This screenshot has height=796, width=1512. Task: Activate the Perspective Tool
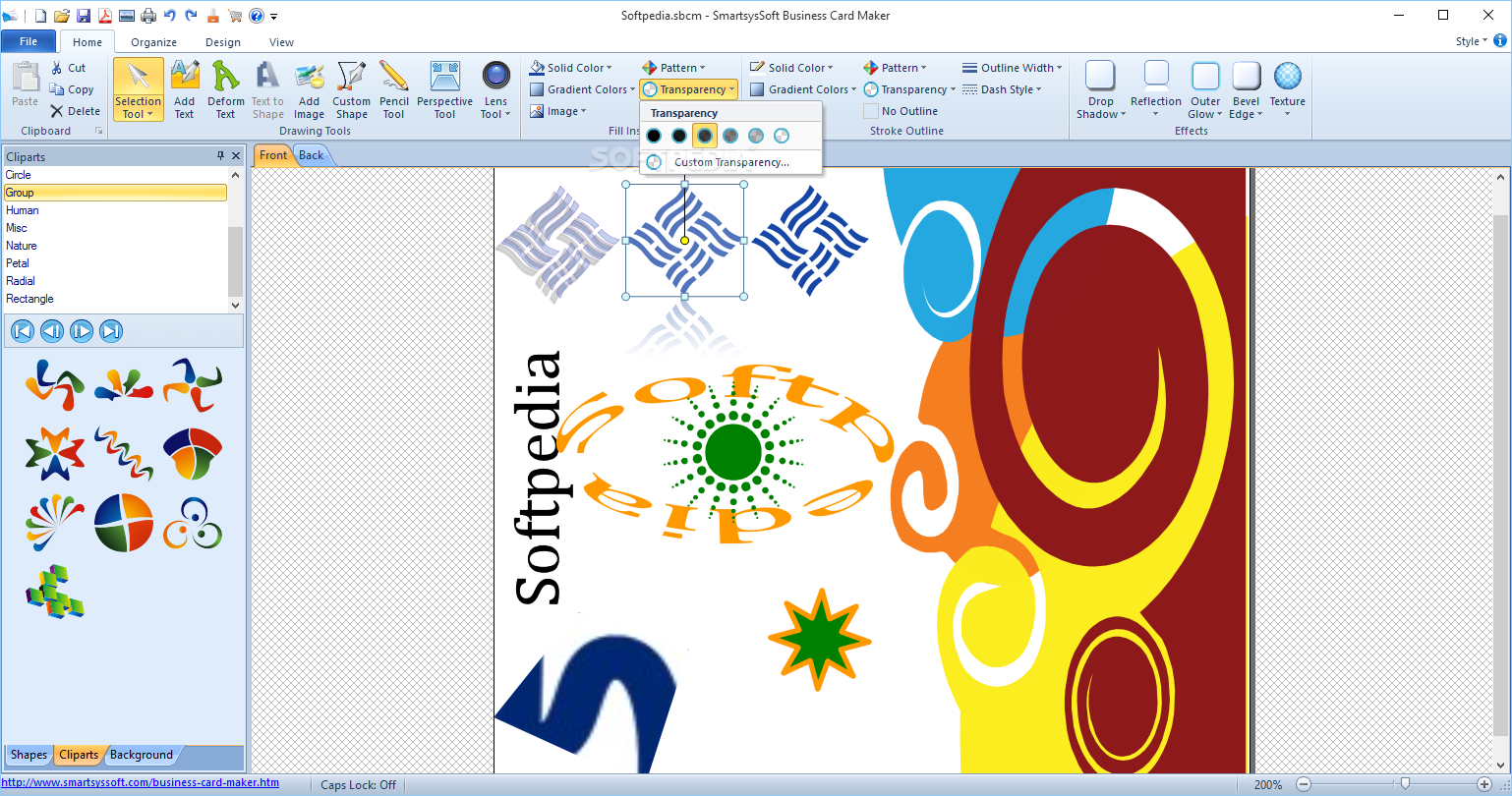pyautogui.click(x=444, y=89)
